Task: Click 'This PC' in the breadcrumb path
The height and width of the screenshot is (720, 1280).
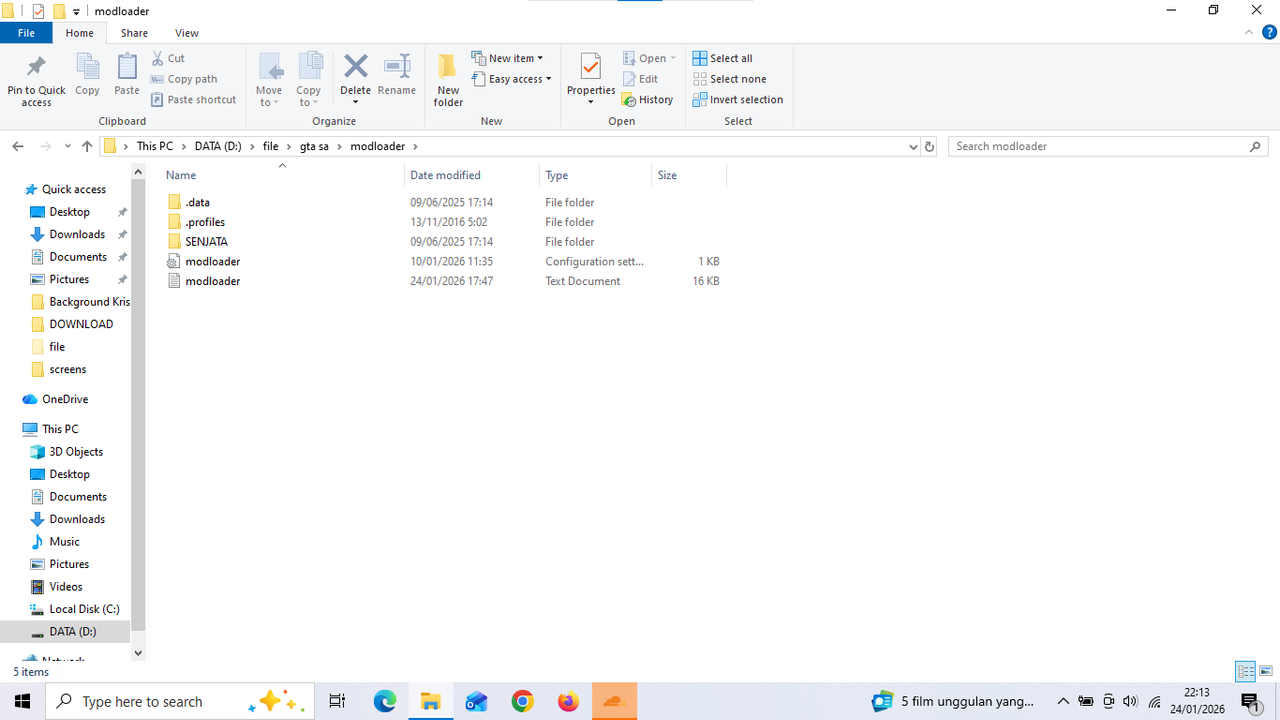Action: (x=155, y=146)
